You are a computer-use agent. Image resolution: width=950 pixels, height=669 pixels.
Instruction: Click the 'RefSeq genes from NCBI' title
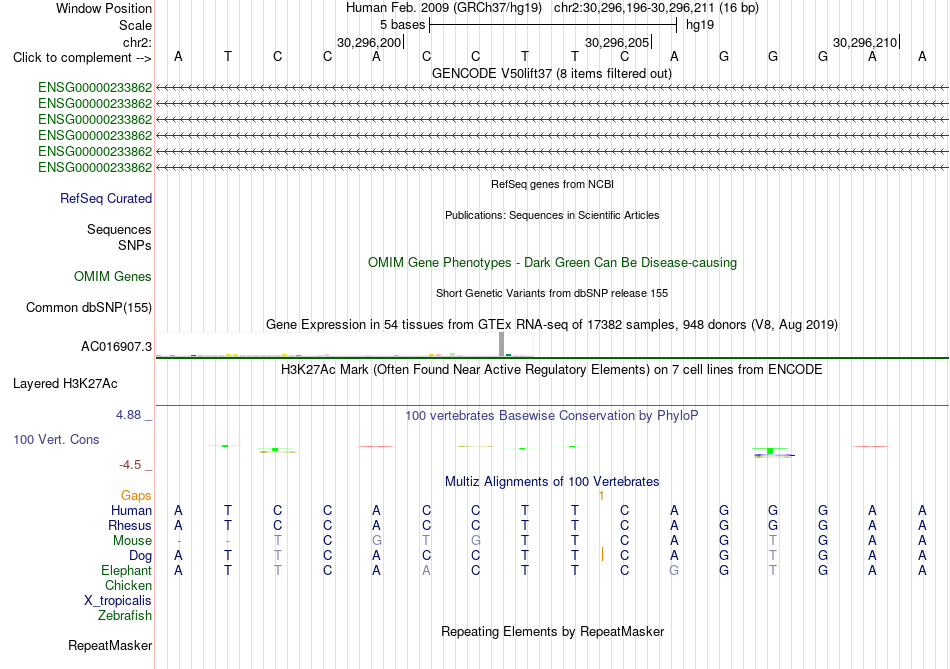tap(552, 184)
